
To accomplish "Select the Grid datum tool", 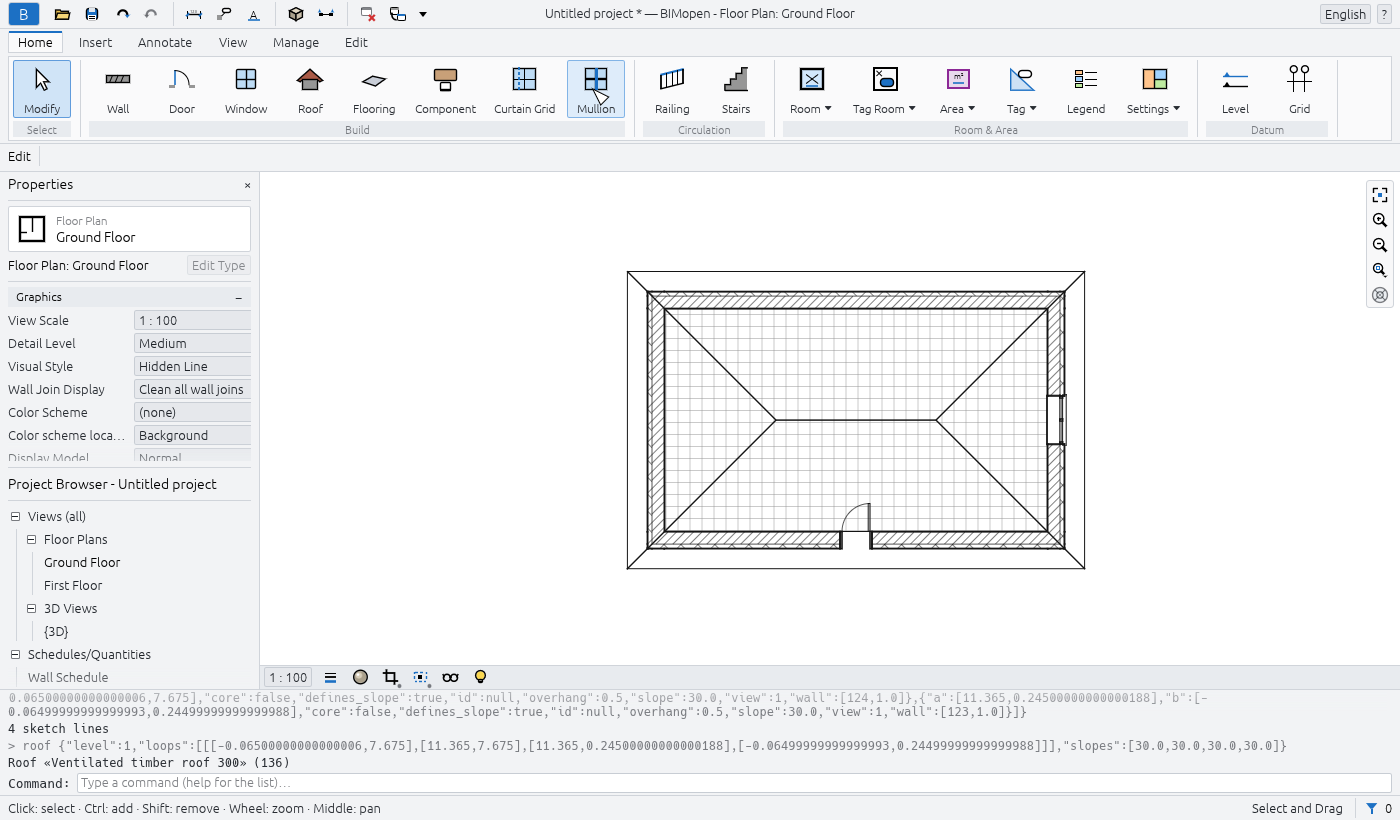I will click(x=1300, y=89).
